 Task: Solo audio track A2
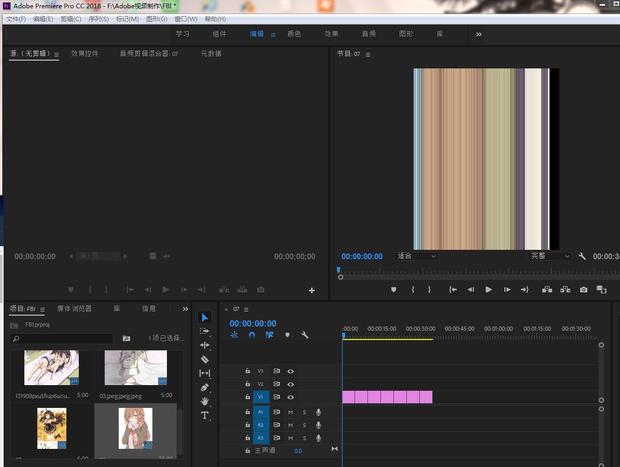304,425
